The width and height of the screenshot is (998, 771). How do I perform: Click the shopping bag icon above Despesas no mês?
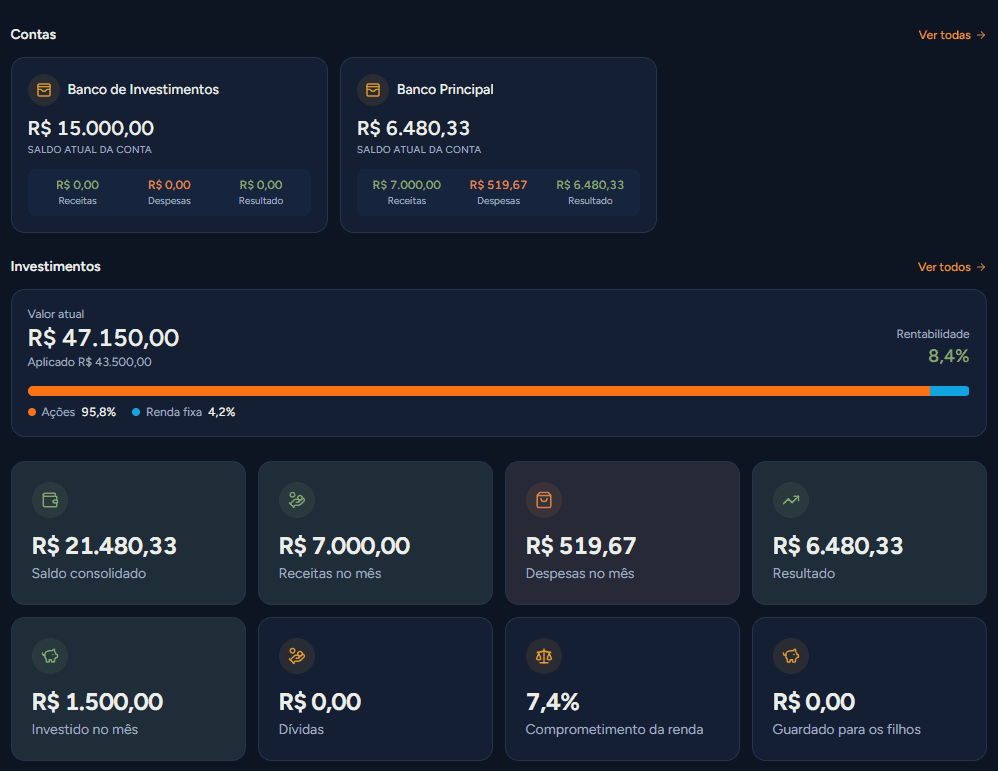click(x=544, y=500)
